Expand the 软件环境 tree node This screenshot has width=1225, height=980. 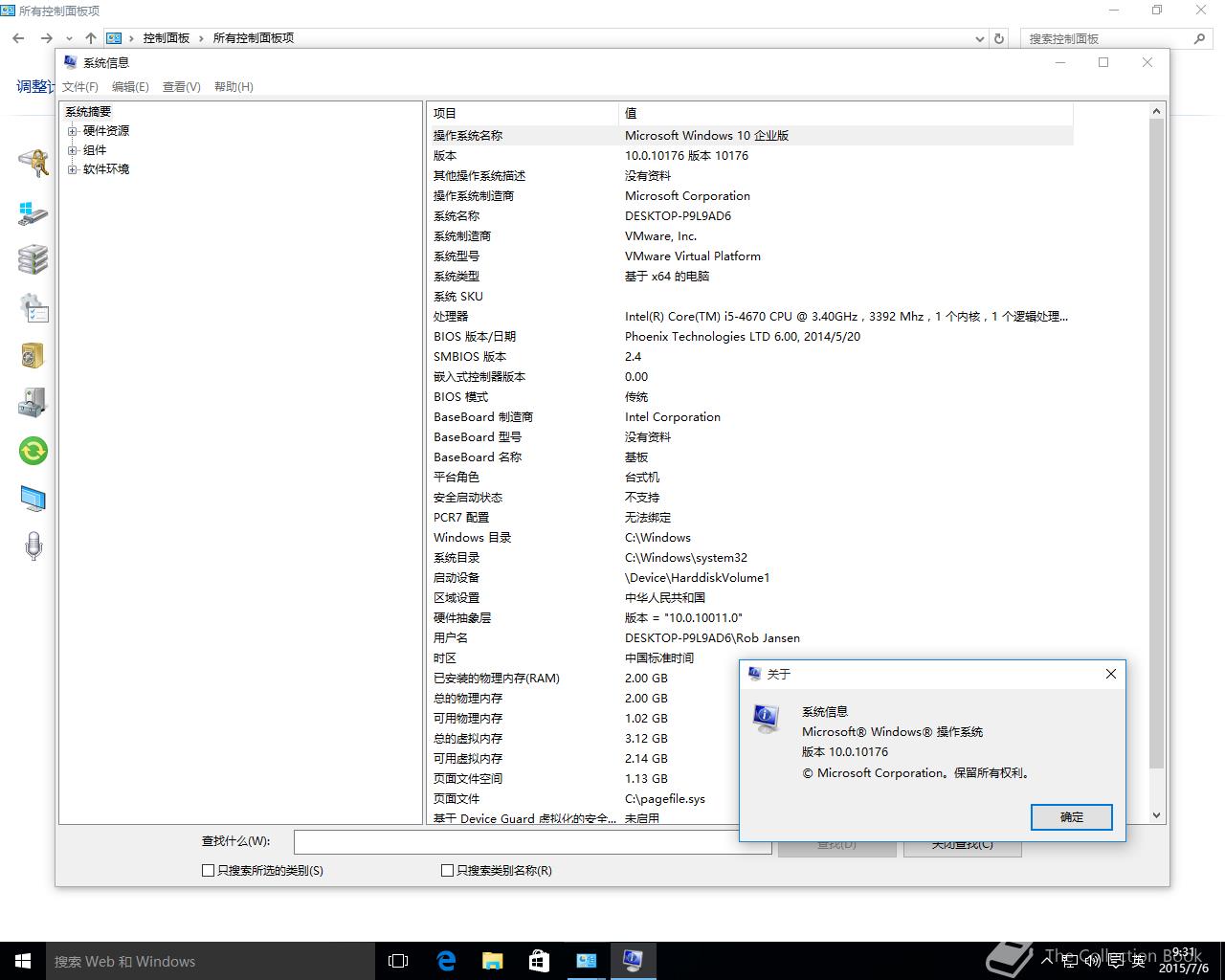click(72, 169)
